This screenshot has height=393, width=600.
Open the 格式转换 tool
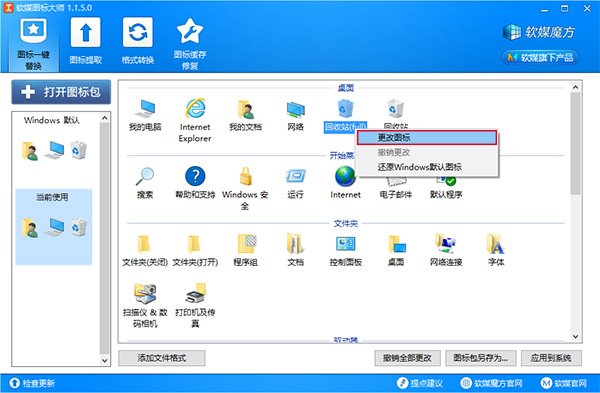click(138, 41)
